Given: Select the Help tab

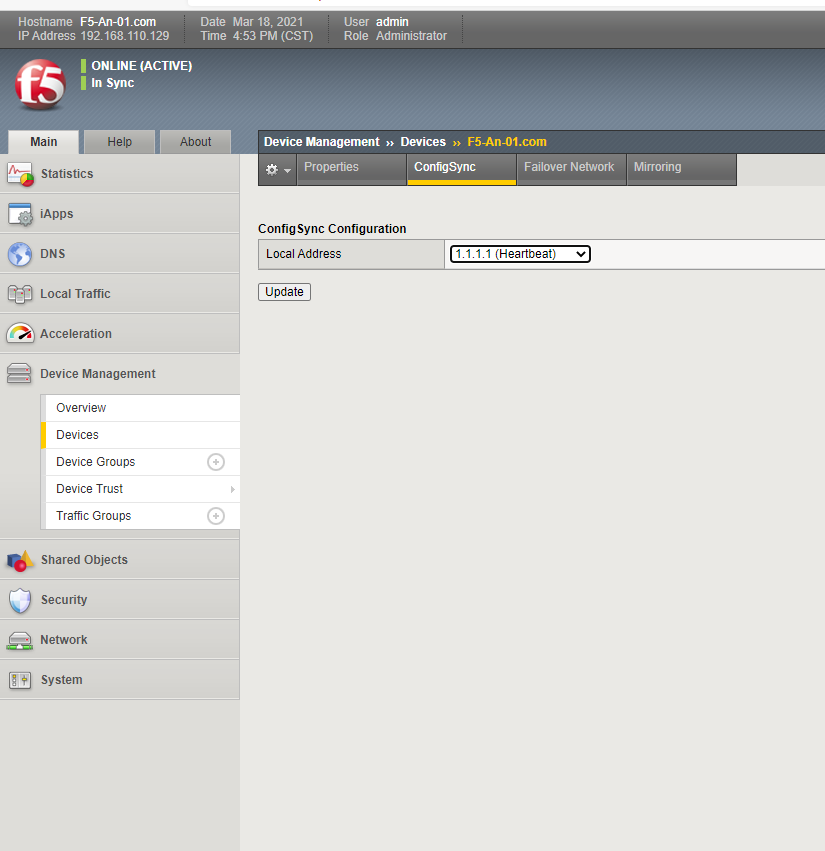Looking at the screenshot, I should [119, 142].
